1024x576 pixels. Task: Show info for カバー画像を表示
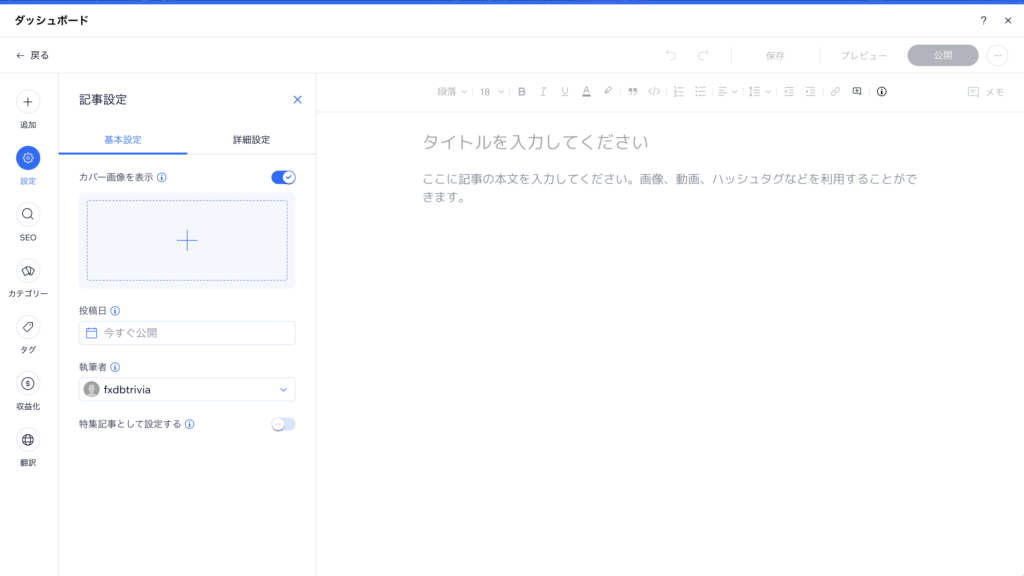(162, 178)
